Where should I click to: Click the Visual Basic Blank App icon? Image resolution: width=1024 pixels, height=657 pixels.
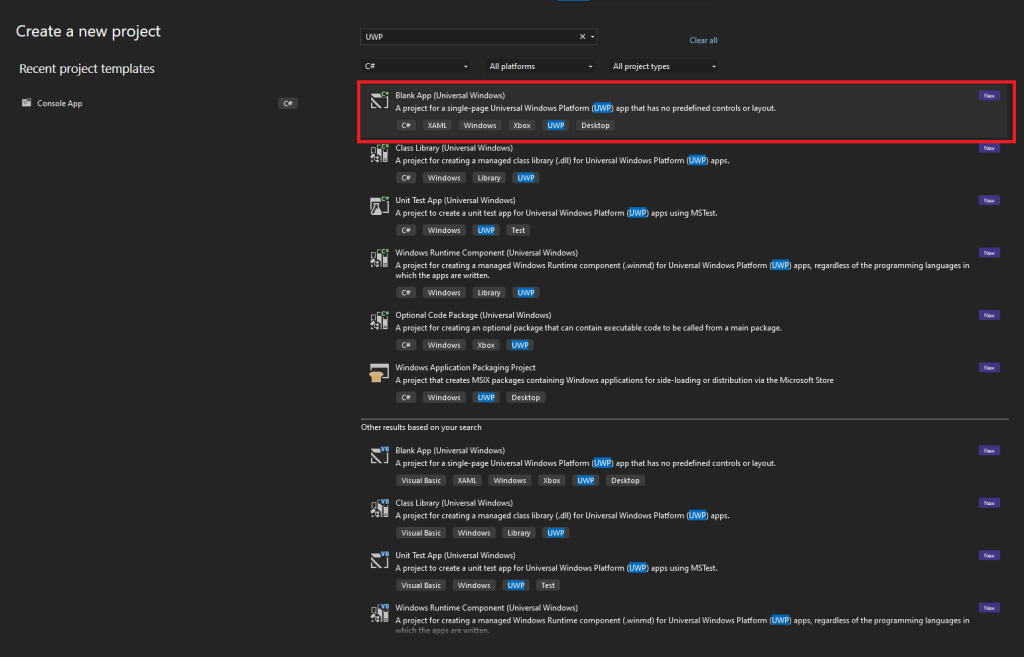click(379, 455)
